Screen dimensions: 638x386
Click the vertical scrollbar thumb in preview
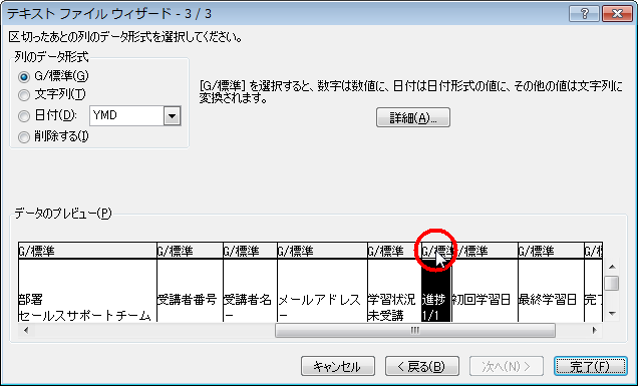click(x=612, y=283)
